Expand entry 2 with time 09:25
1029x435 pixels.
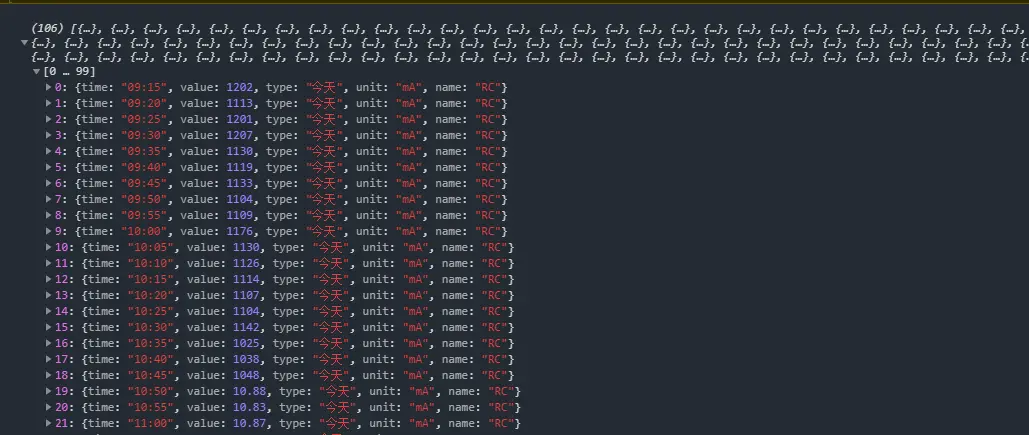(49, 119)
